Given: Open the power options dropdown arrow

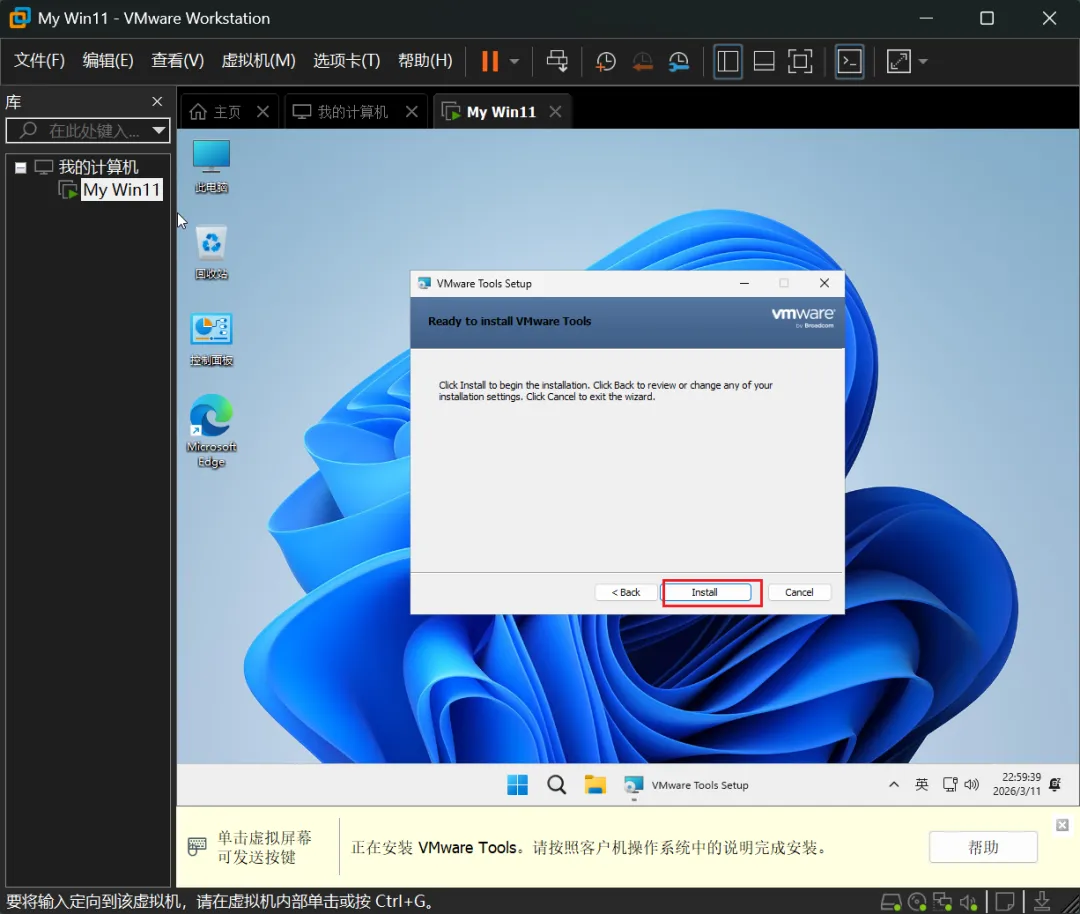Looking at the screenshot, I should [x=515, y=61].
